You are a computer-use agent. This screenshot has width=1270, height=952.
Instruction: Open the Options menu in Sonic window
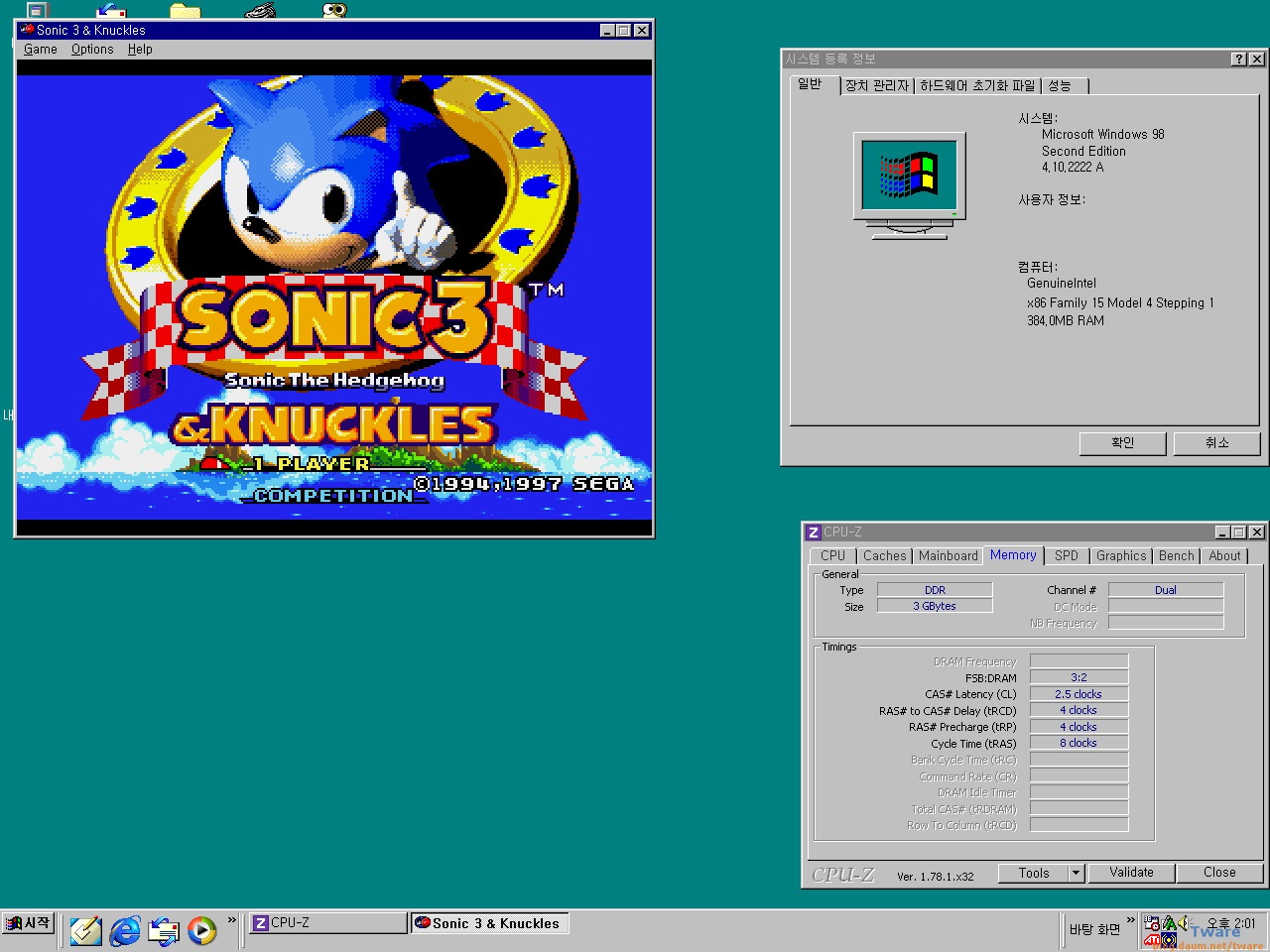click(x=92, y=49)
